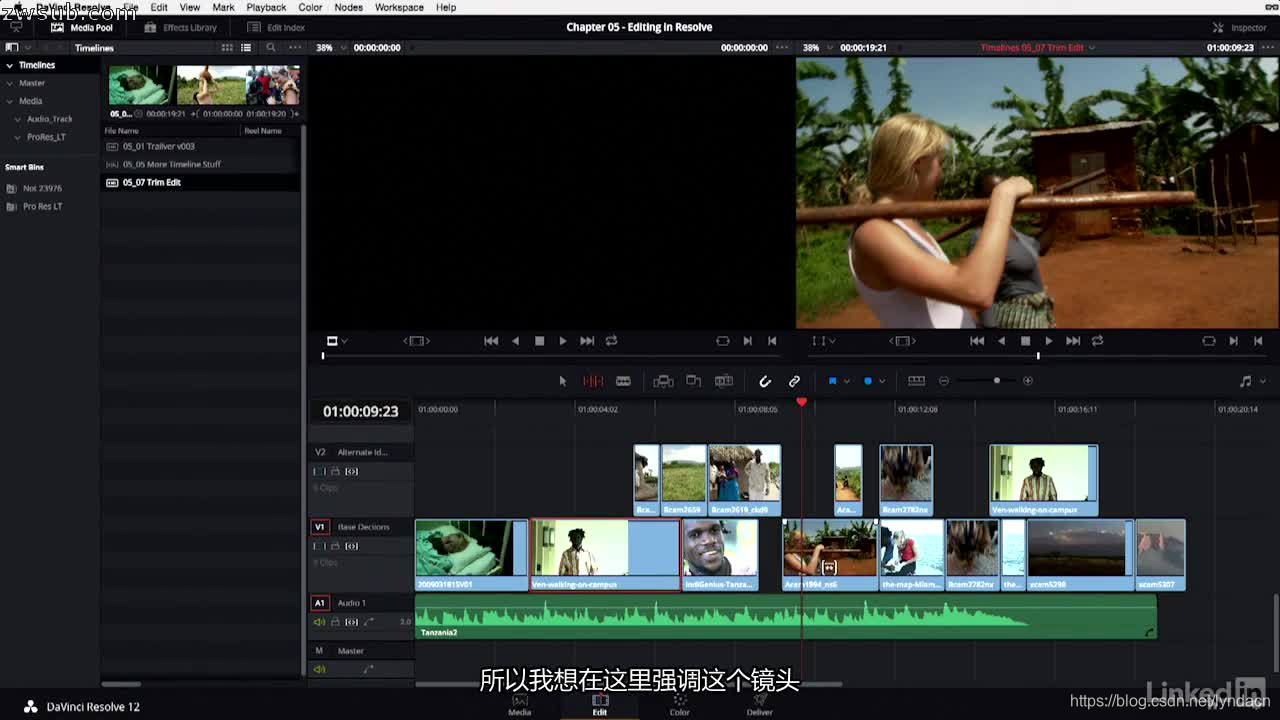Collapse the Timelines bin tree
Screen dimensions: 1280x720
[x=9, y=65]
